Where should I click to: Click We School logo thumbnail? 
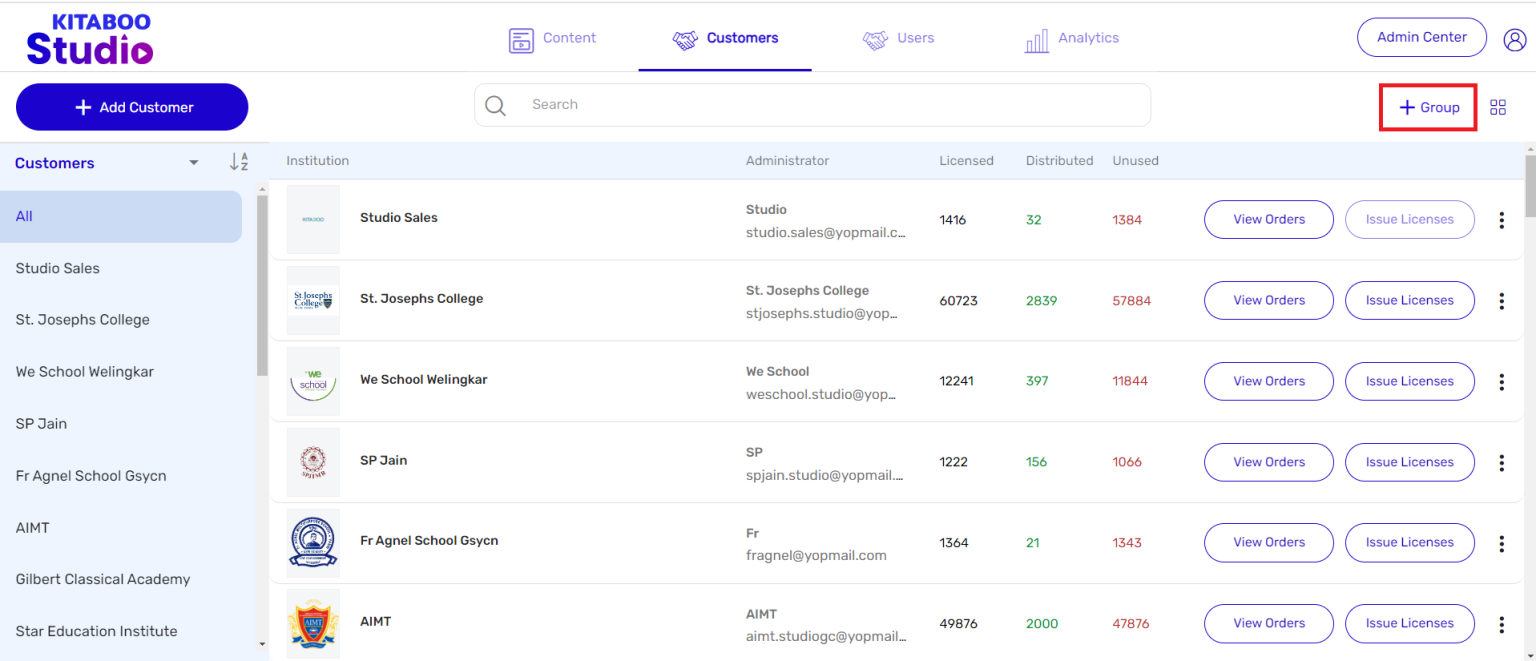click(x=313, y=381)
